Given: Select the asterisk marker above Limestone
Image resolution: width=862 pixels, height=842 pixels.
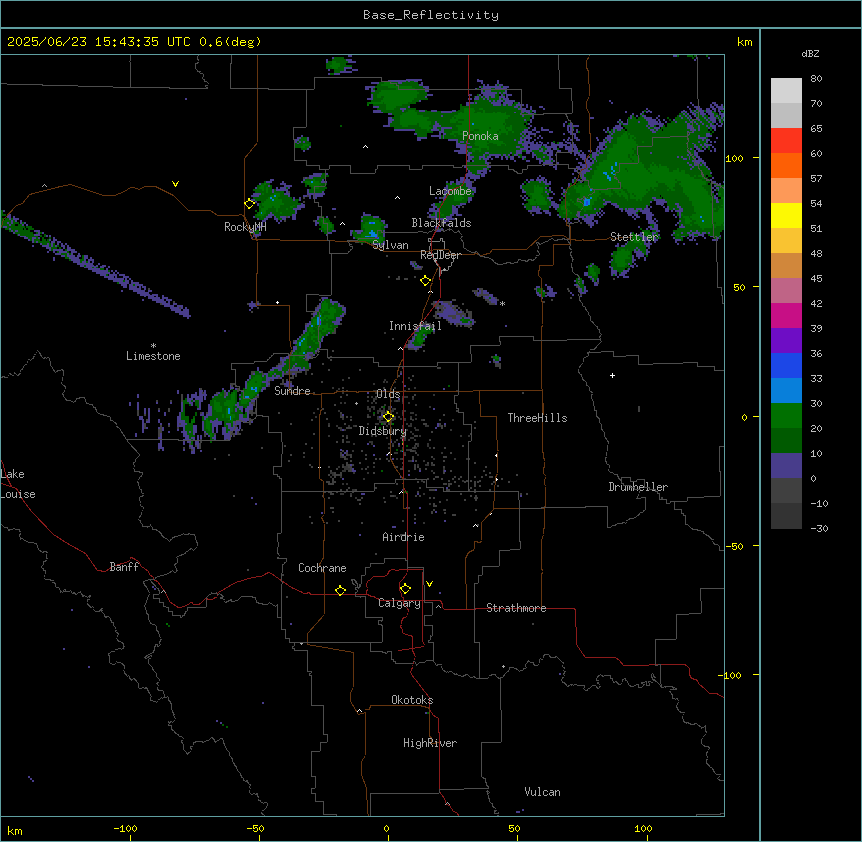Looking at the screenshot, I should 153,346.
